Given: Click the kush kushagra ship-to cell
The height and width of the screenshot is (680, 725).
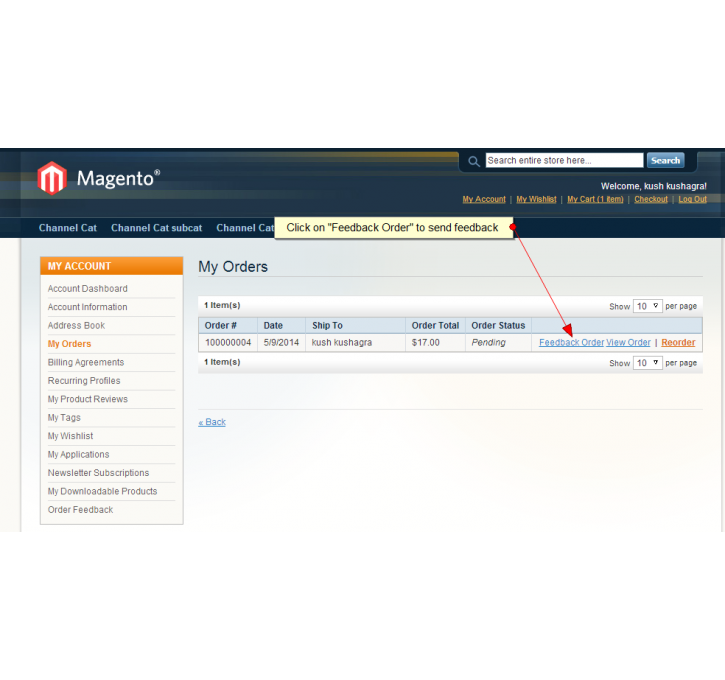Looking at the screenshot, I should click(x=355, y=343).
